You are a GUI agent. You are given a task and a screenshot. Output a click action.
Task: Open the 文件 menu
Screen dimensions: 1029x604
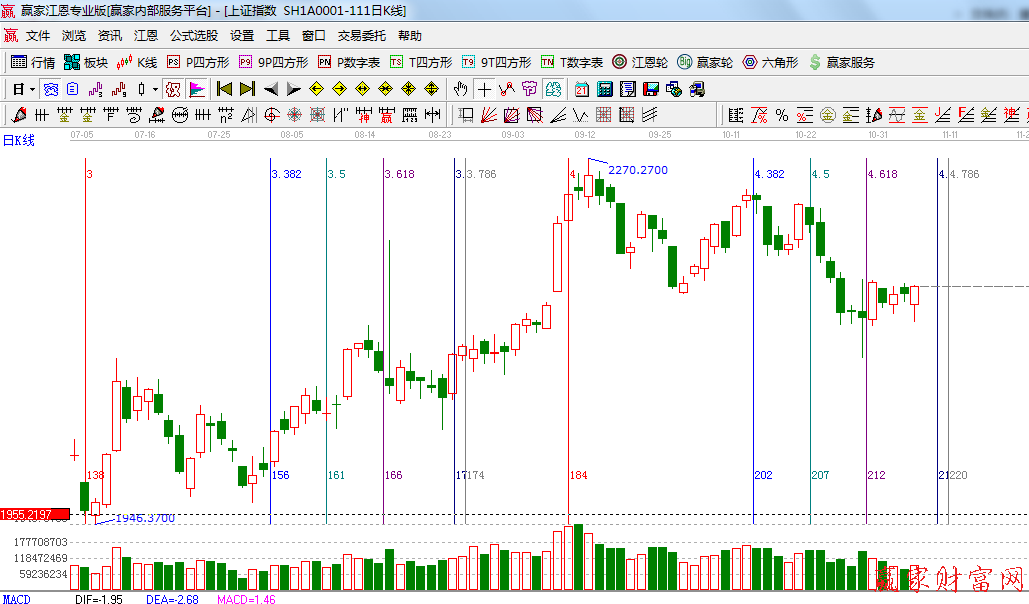click(38, 35)
